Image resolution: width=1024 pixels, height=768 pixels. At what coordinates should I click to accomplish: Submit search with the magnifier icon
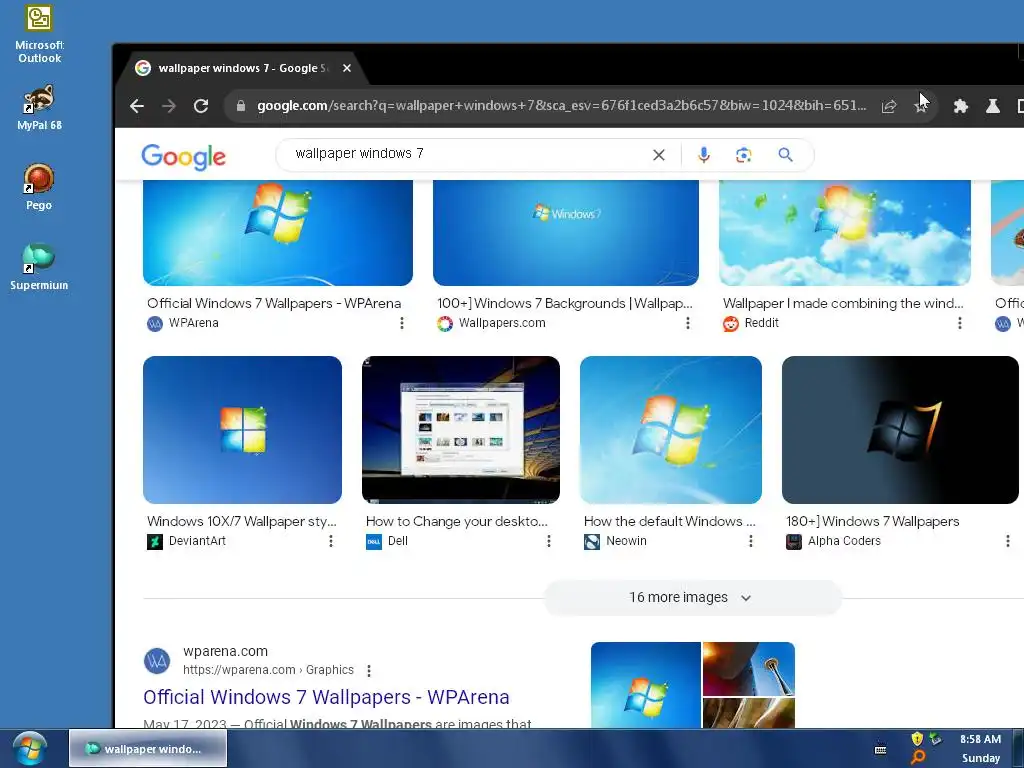point(786,155)
